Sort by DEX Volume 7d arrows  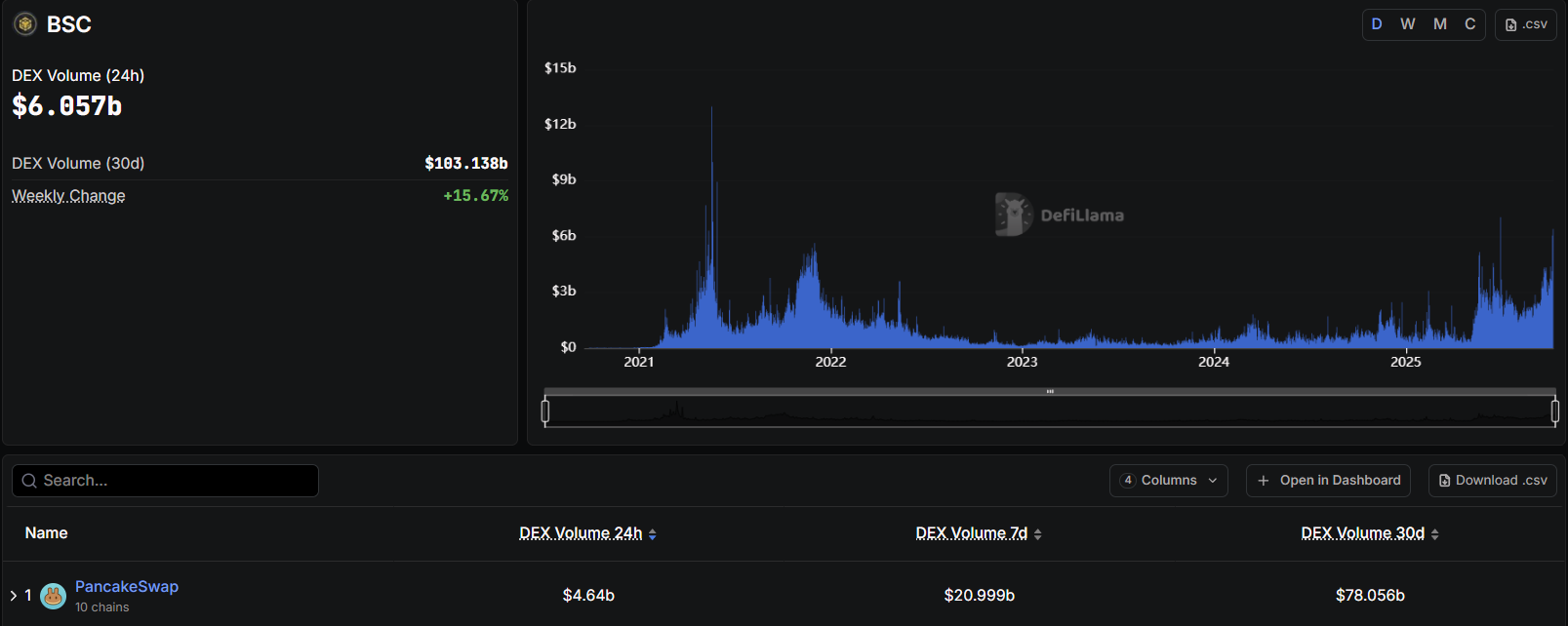1038,534
